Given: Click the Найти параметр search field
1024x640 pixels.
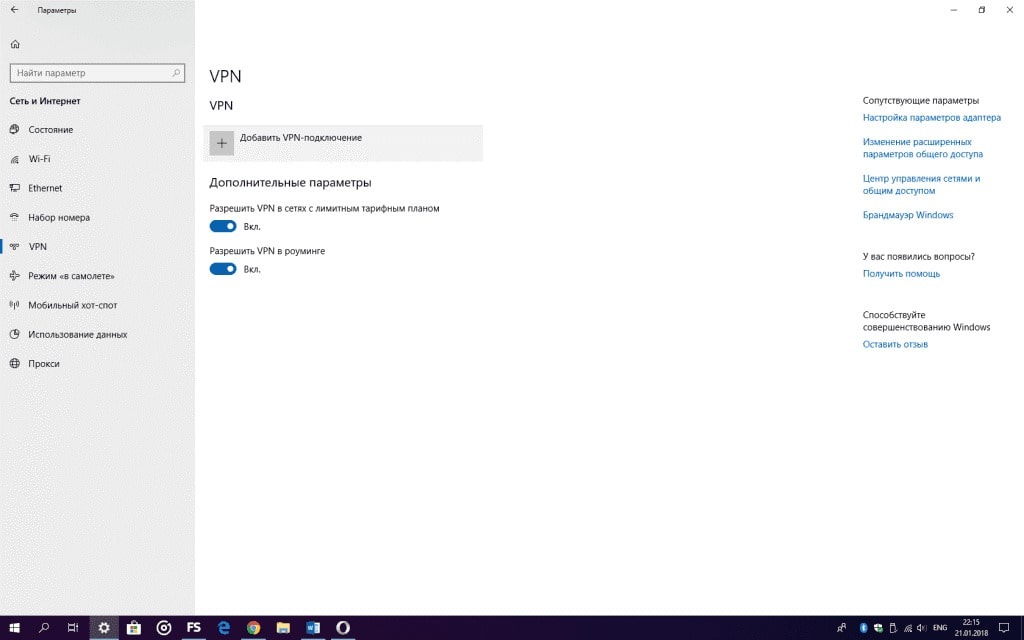Looking at the screenshot, I should [x=90, y=72].
